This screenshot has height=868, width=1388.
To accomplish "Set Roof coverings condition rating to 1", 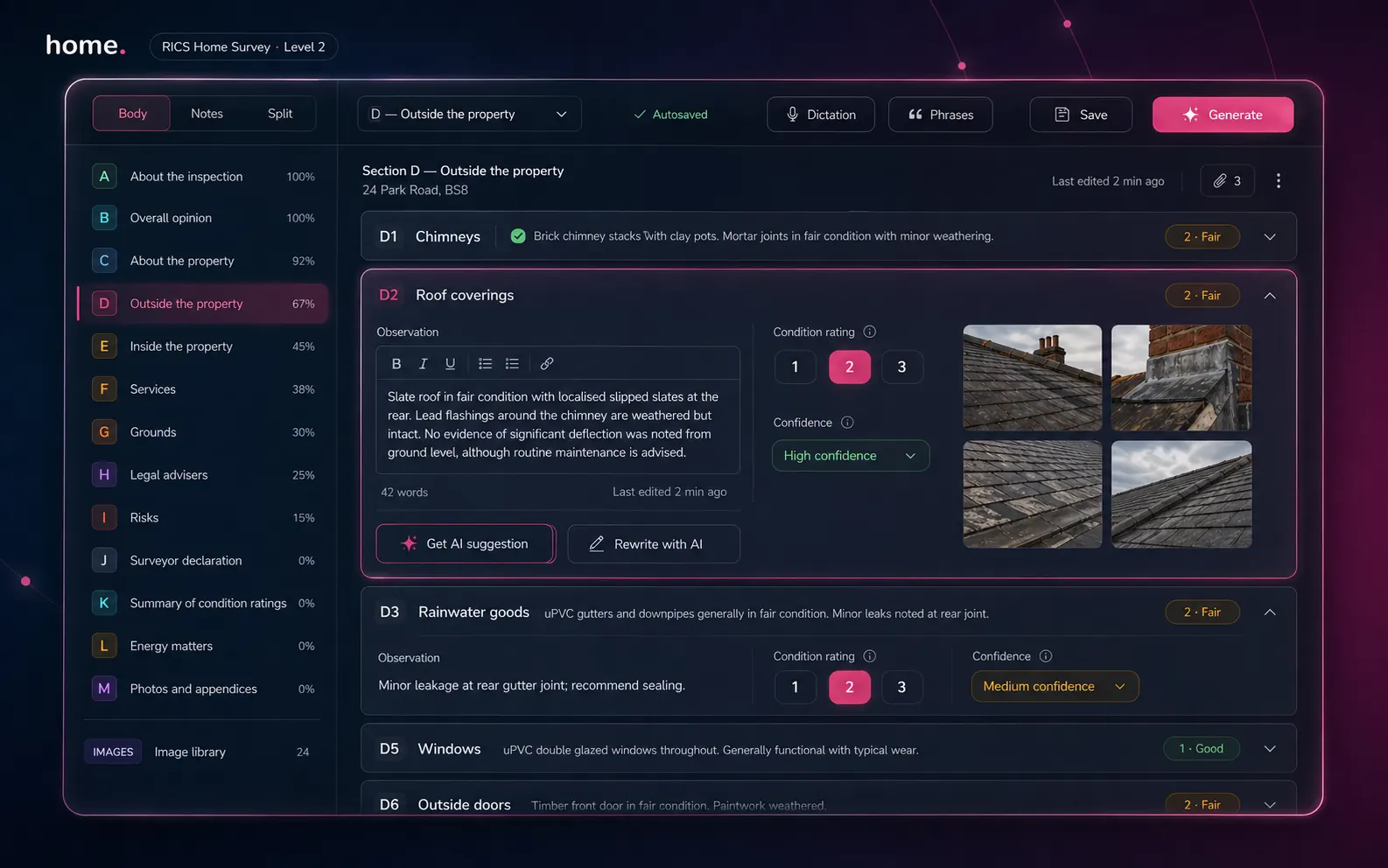I will tap(795, 367).
